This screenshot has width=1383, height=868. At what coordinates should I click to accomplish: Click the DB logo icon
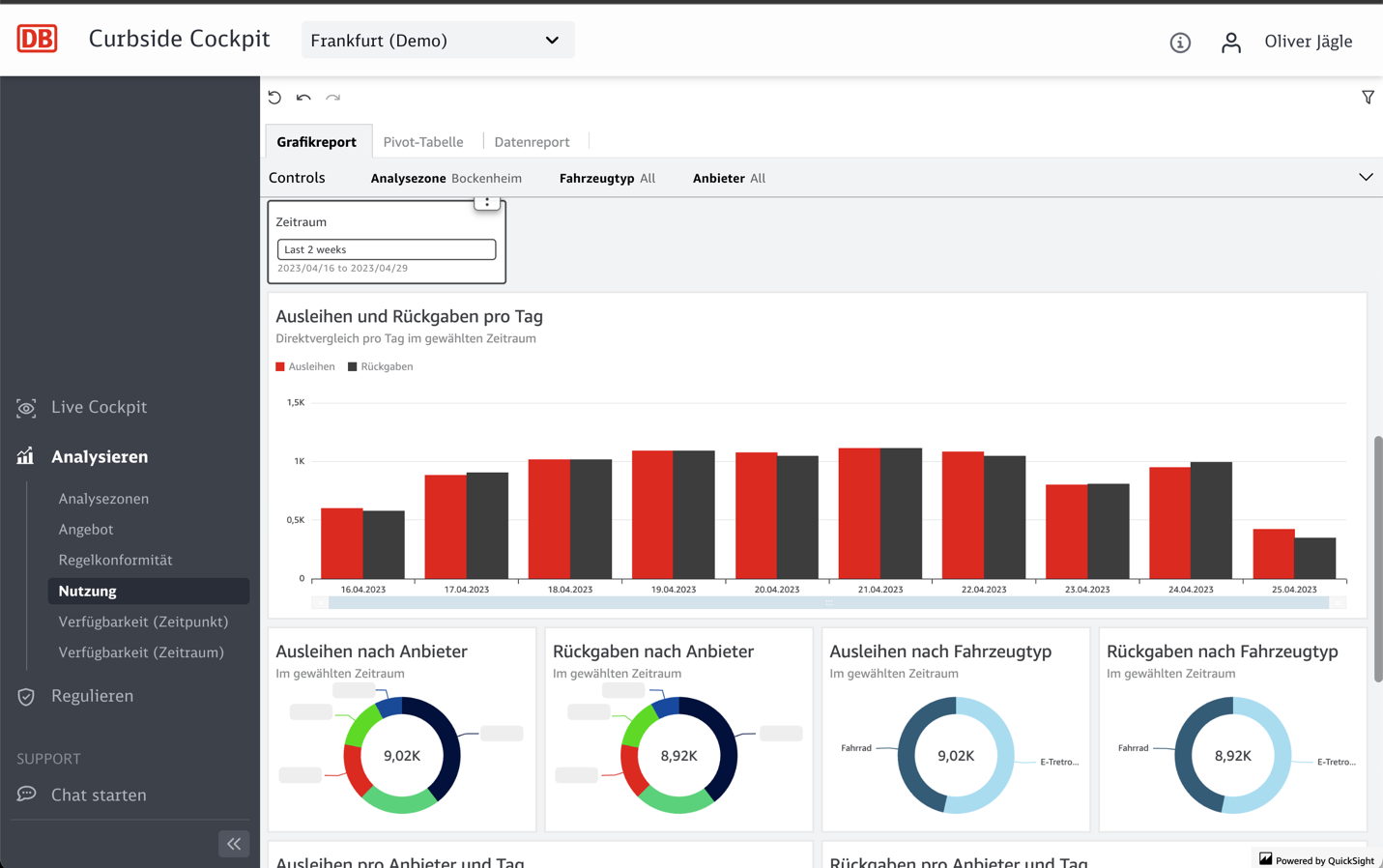coord(36,38)
